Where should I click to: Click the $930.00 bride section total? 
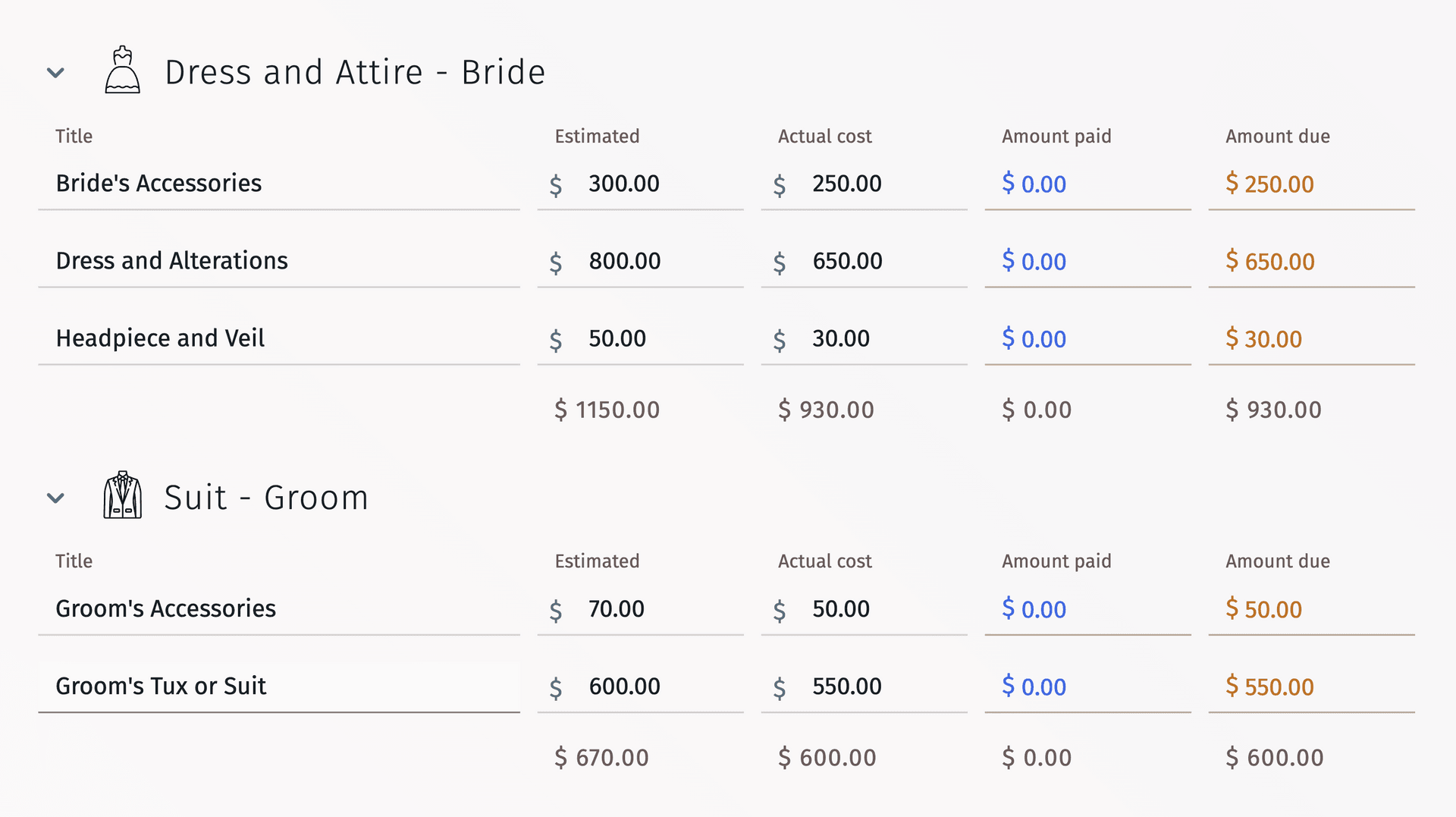[x=827, y=409]
